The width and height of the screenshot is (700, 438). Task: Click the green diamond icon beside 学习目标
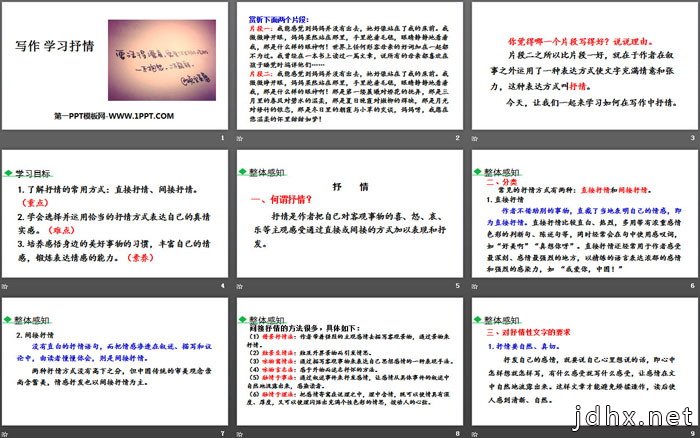8,159
